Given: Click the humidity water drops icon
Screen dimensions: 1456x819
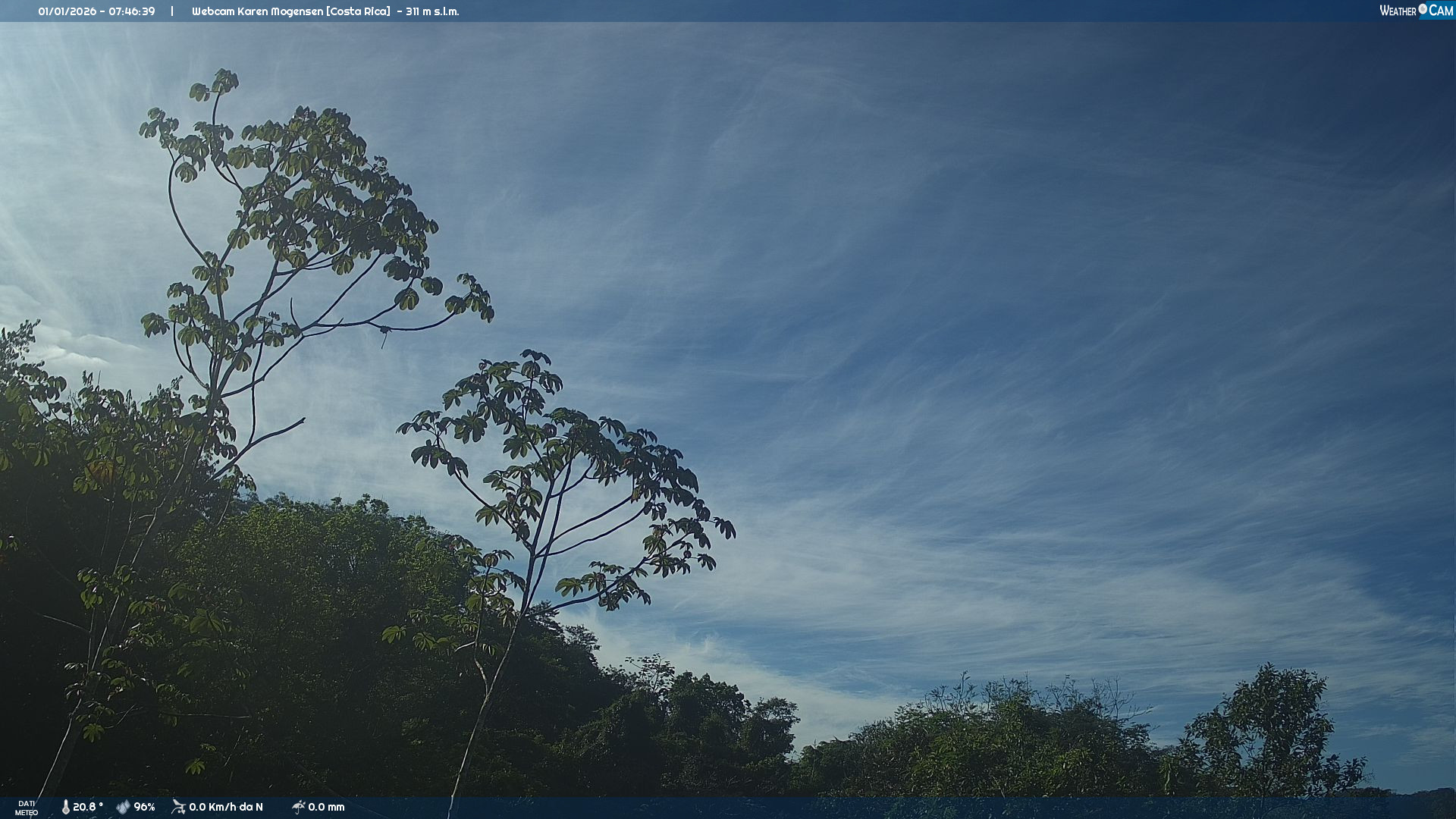Looking at the screenshot, I should click(x=123, y=807).
